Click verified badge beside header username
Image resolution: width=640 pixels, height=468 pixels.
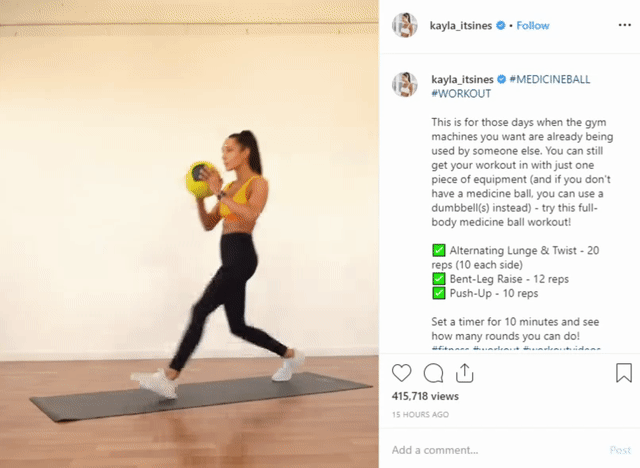click(501, 25)
